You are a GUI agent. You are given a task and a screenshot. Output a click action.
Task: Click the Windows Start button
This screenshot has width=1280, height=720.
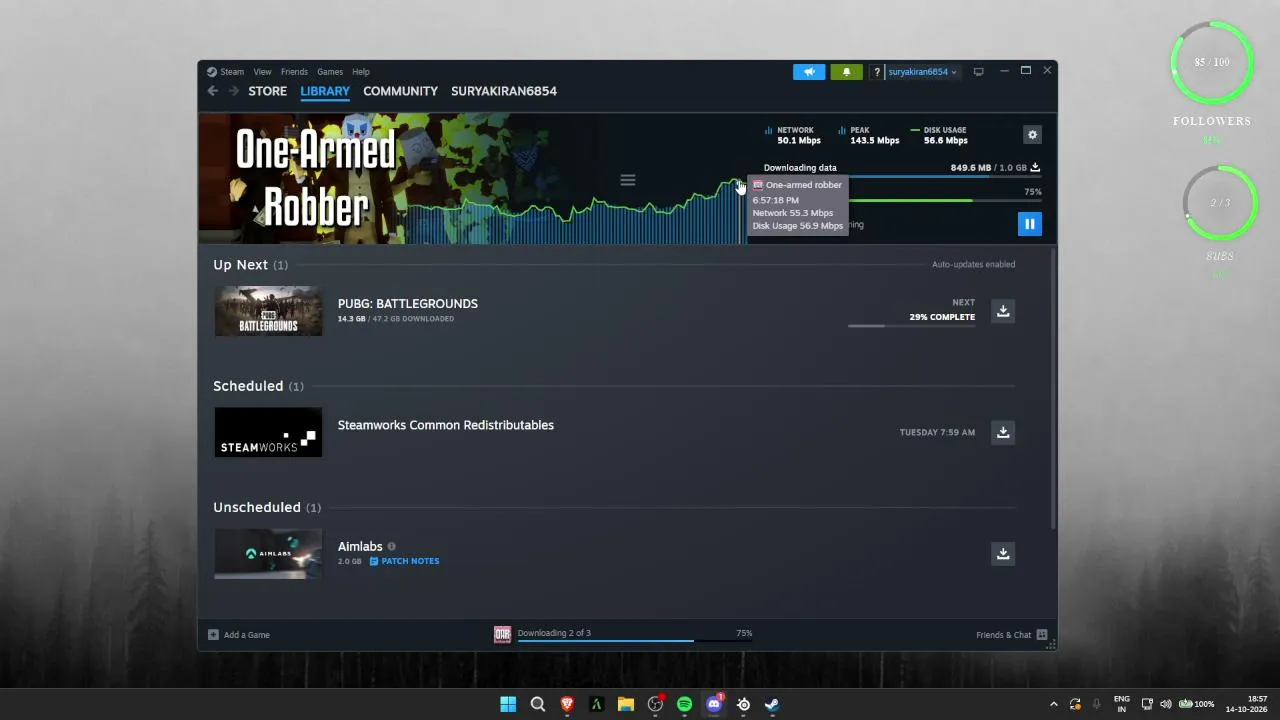508,704
